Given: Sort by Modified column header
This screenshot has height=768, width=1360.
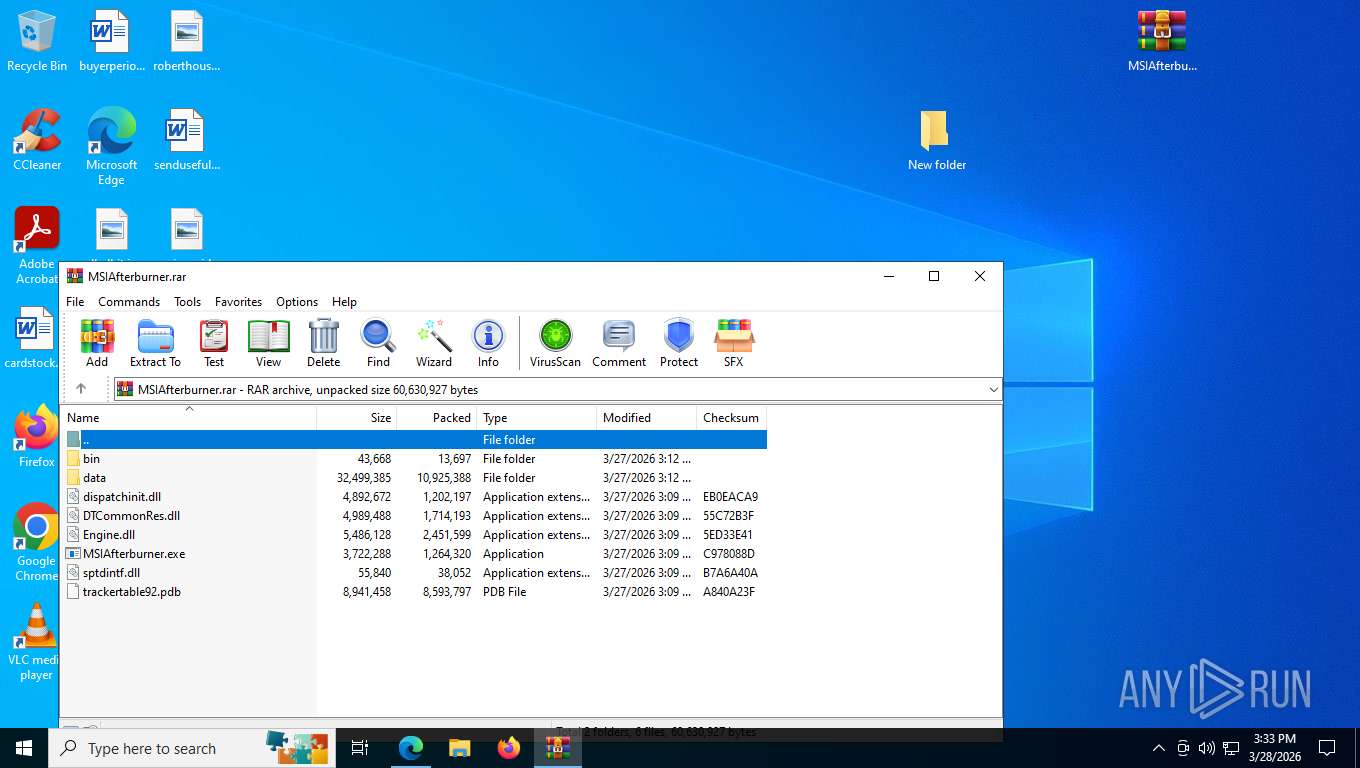Looking at the screenshot, I should coord(647,418).
